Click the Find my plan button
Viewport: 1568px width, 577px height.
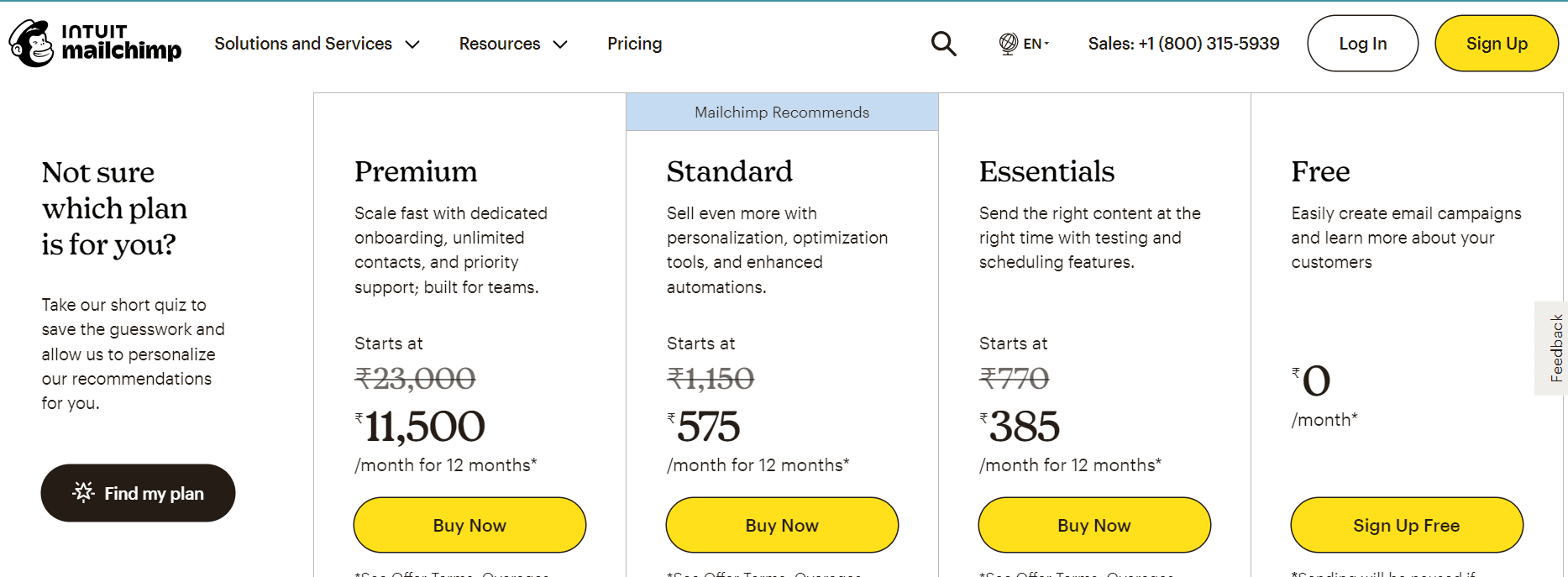(x=138, y=493)
